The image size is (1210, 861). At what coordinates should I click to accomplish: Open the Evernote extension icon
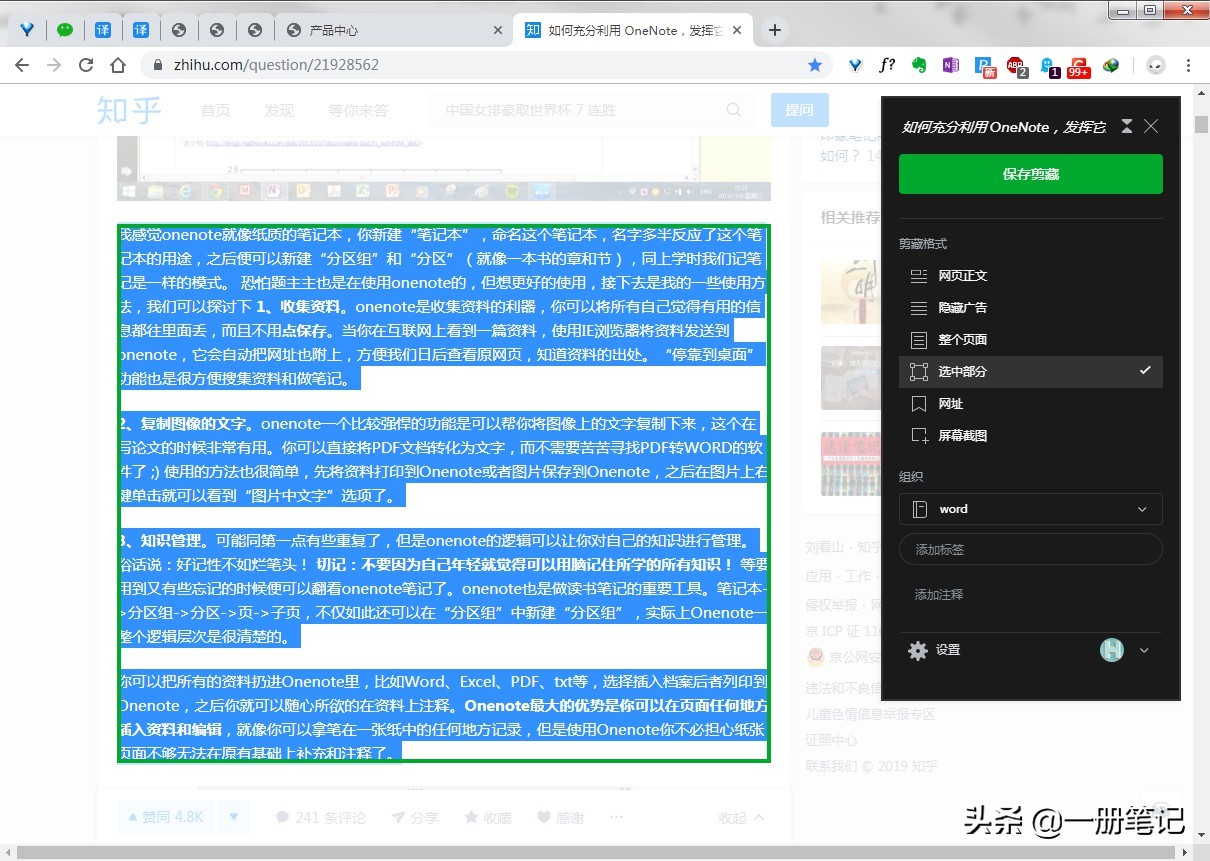coord(920,64)
